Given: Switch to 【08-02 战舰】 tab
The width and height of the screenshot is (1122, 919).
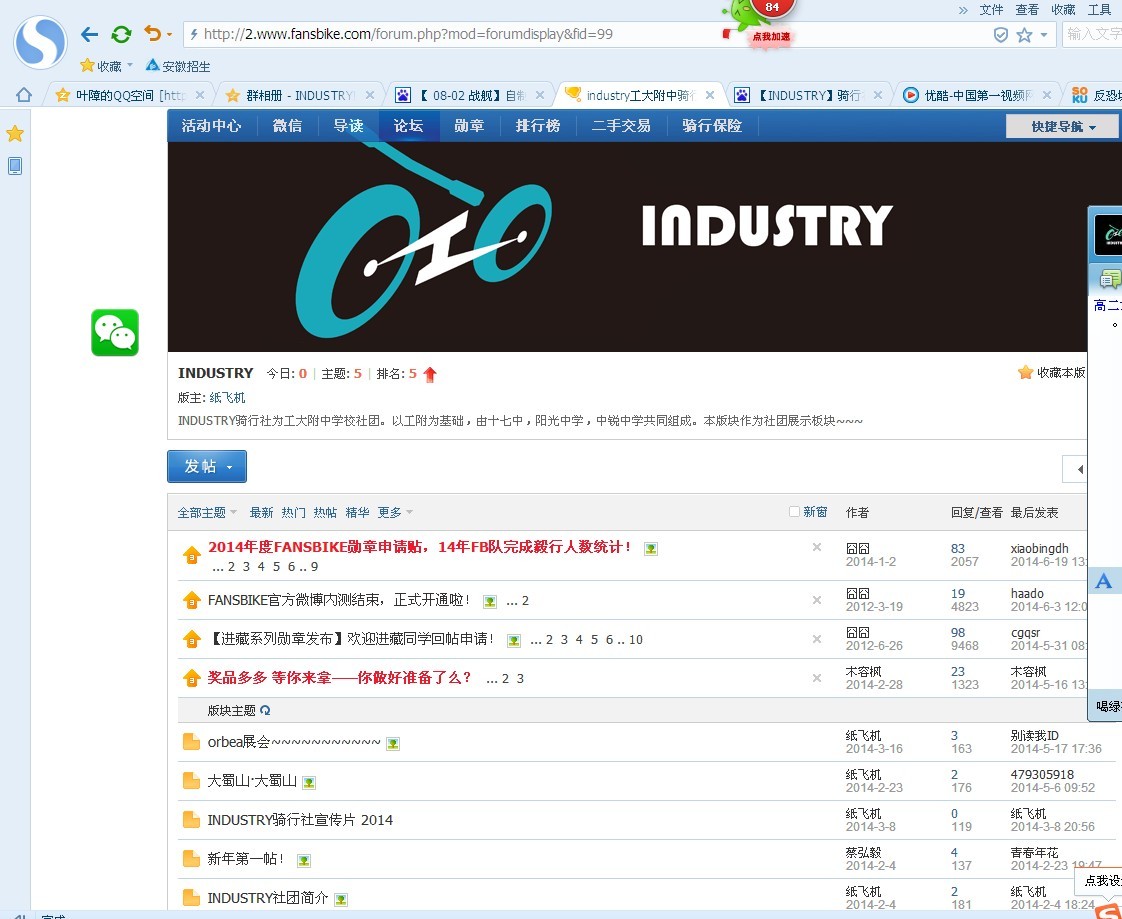Looking at the screenshot, I should [469, 95].
